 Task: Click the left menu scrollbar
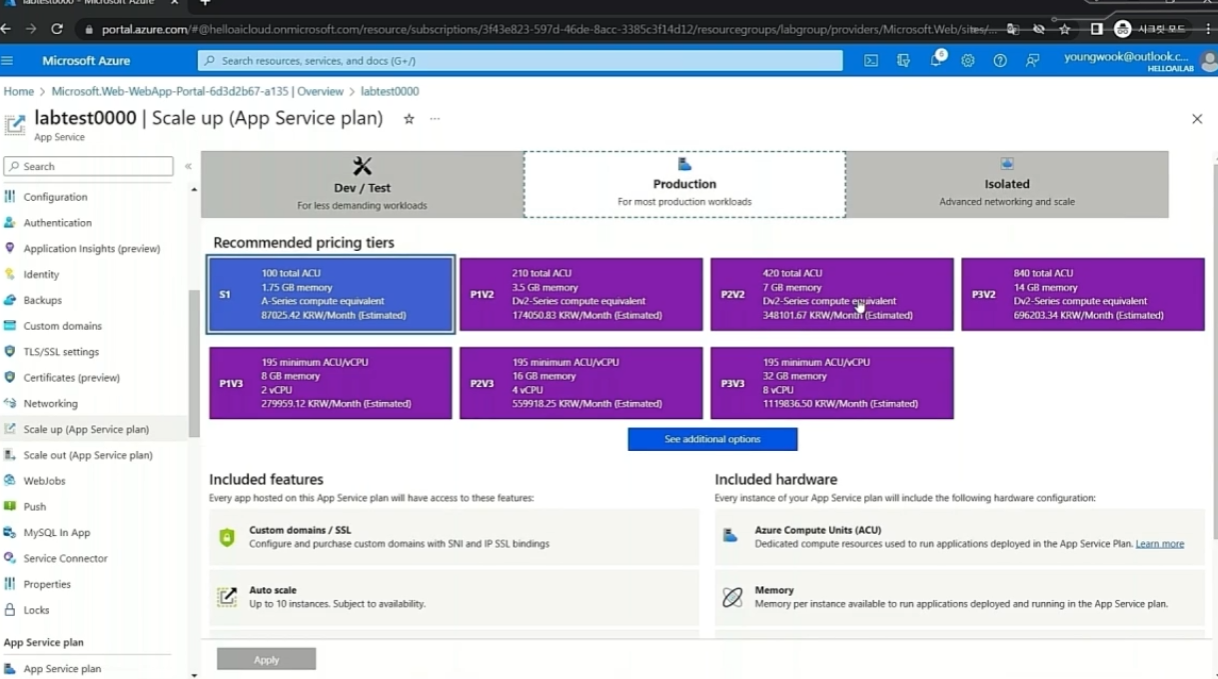coord(194,364)
